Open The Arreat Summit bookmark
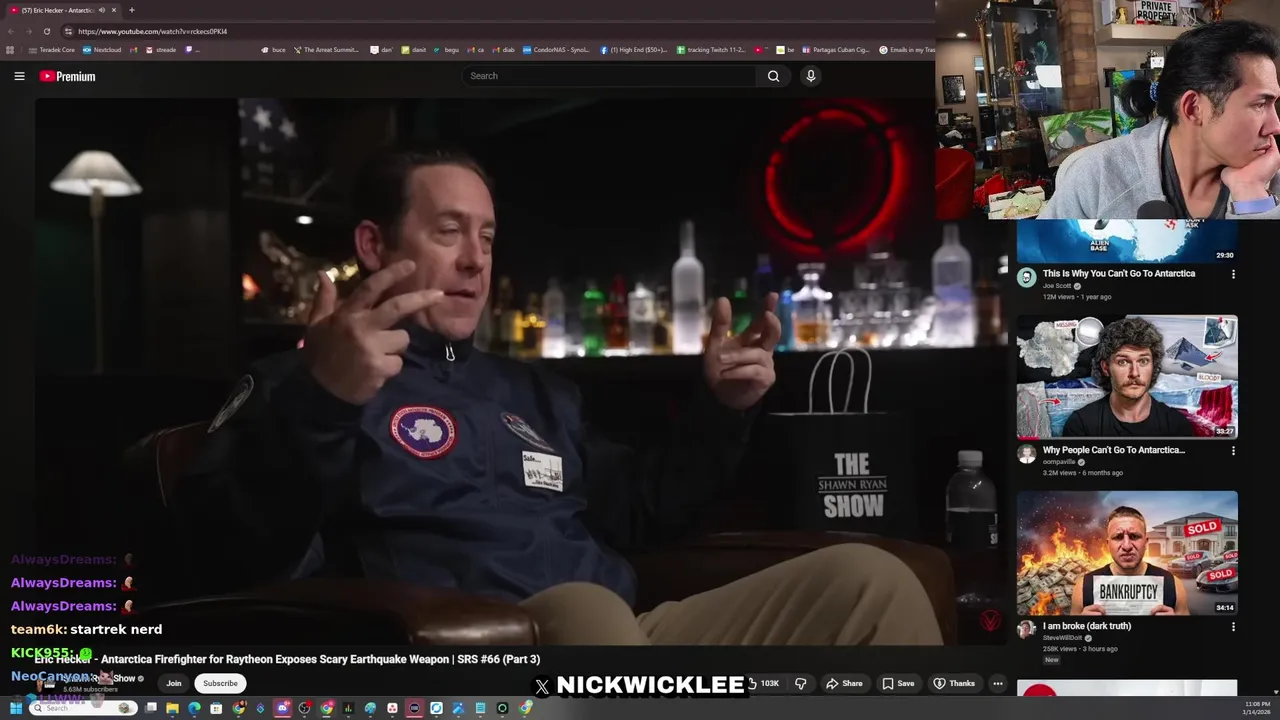Screen dimensions: 1280x720 [x=326, y=50]
